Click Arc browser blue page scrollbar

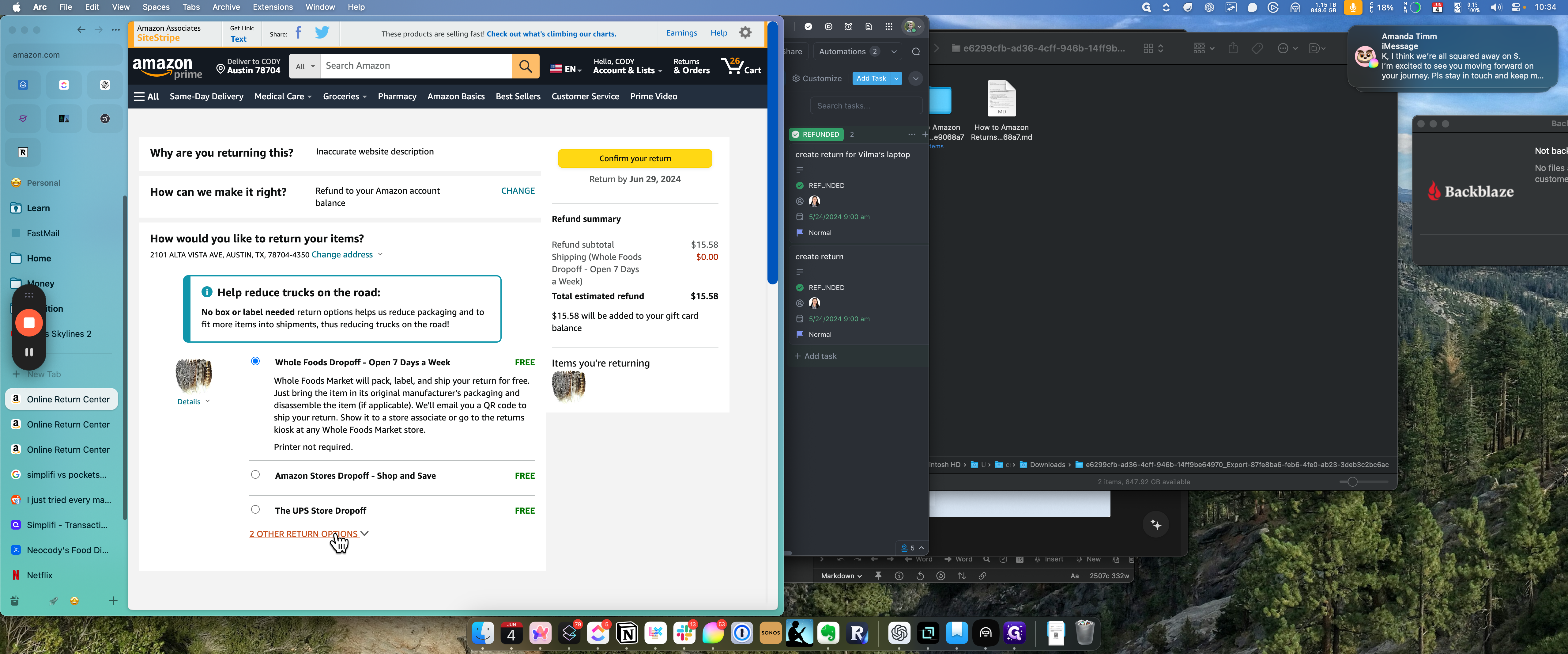coord(772,152)
